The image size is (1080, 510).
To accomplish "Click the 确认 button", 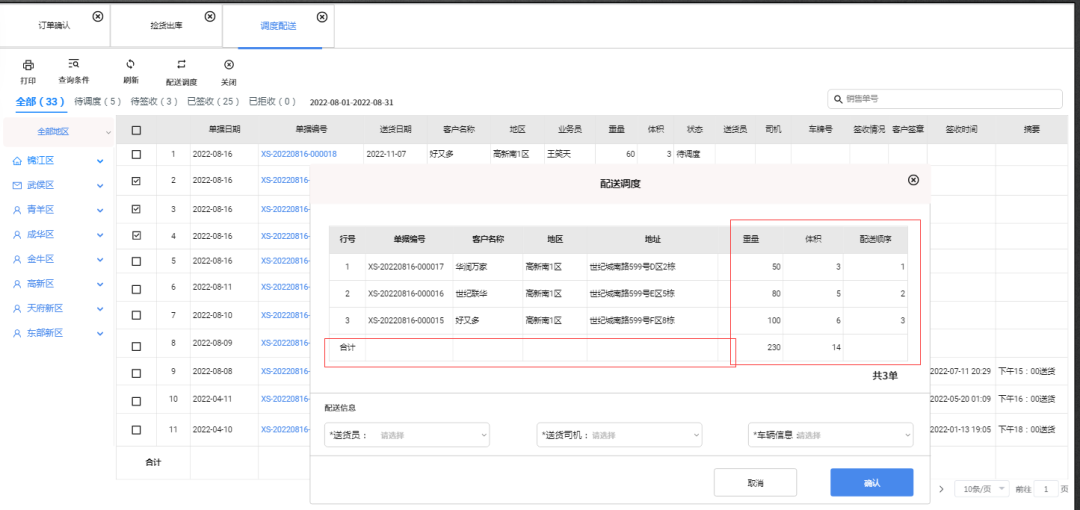I will 871,483.
